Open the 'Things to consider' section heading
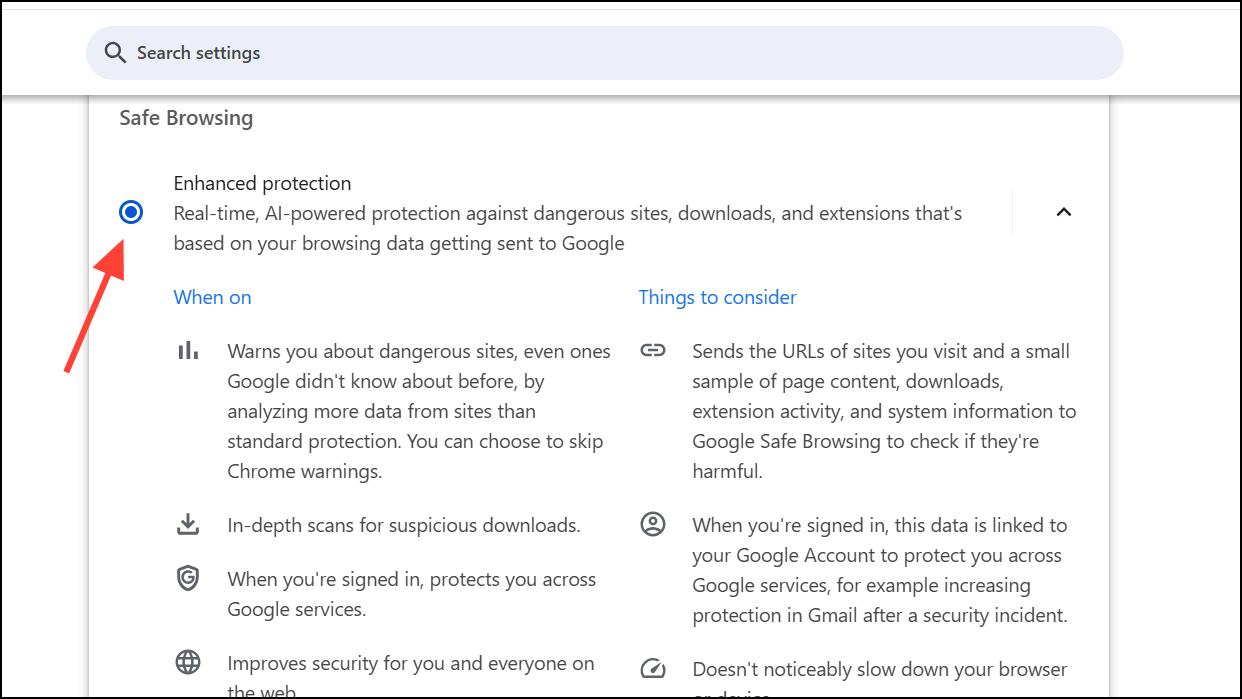The height and width of the screenshot is (699, 1242). pyautogui.click(x=717, y=297)
